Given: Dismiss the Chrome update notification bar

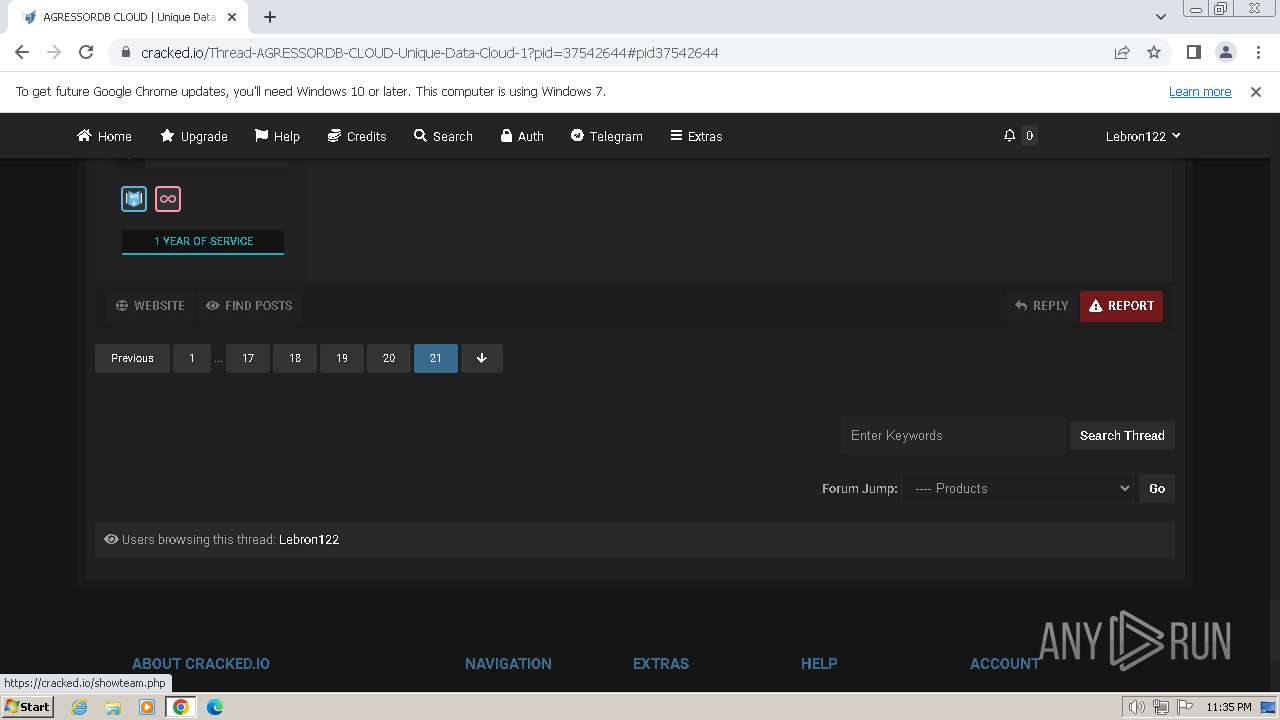Looking at the screenshot, I should (1256, 91).
